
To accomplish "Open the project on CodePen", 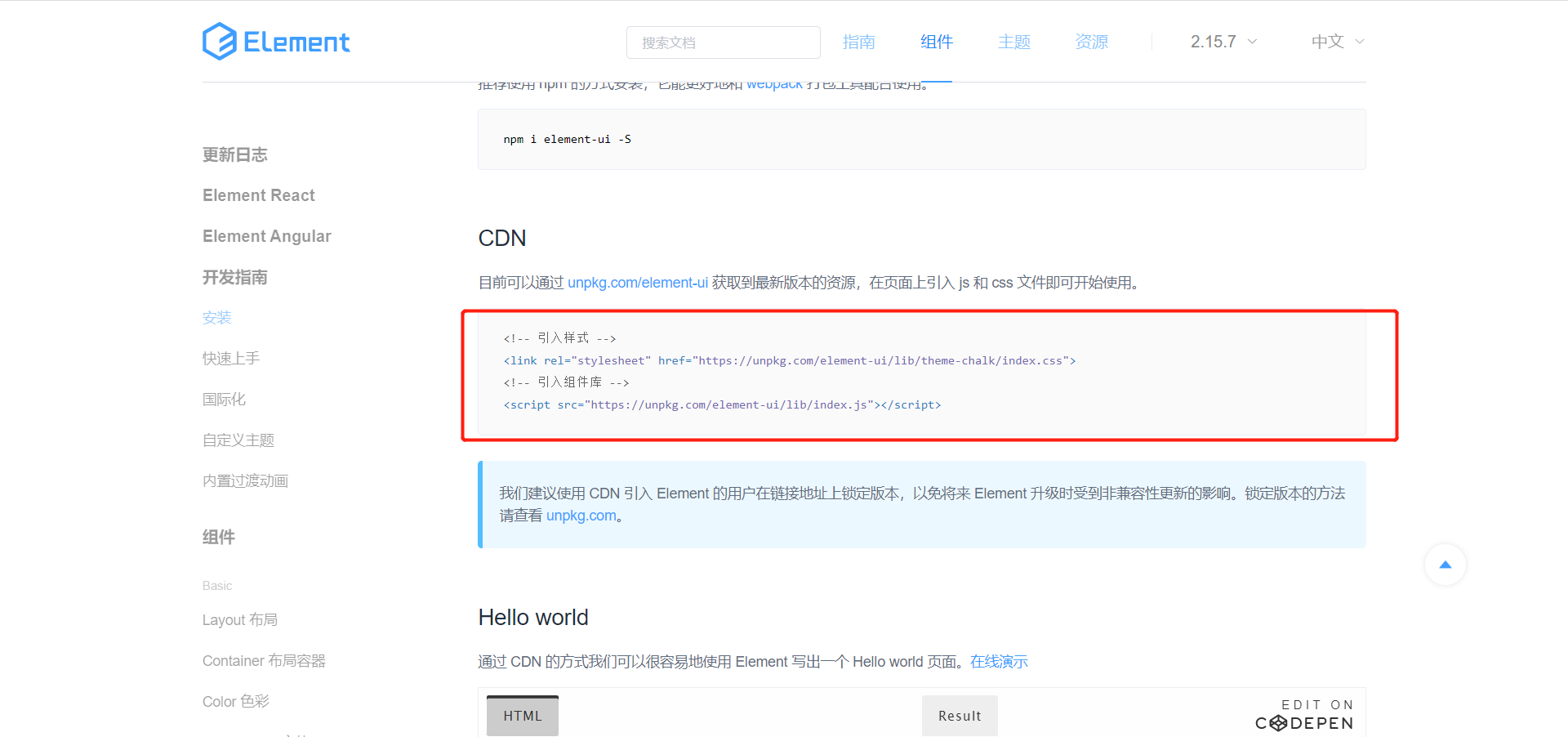I will pos(1303,713).
